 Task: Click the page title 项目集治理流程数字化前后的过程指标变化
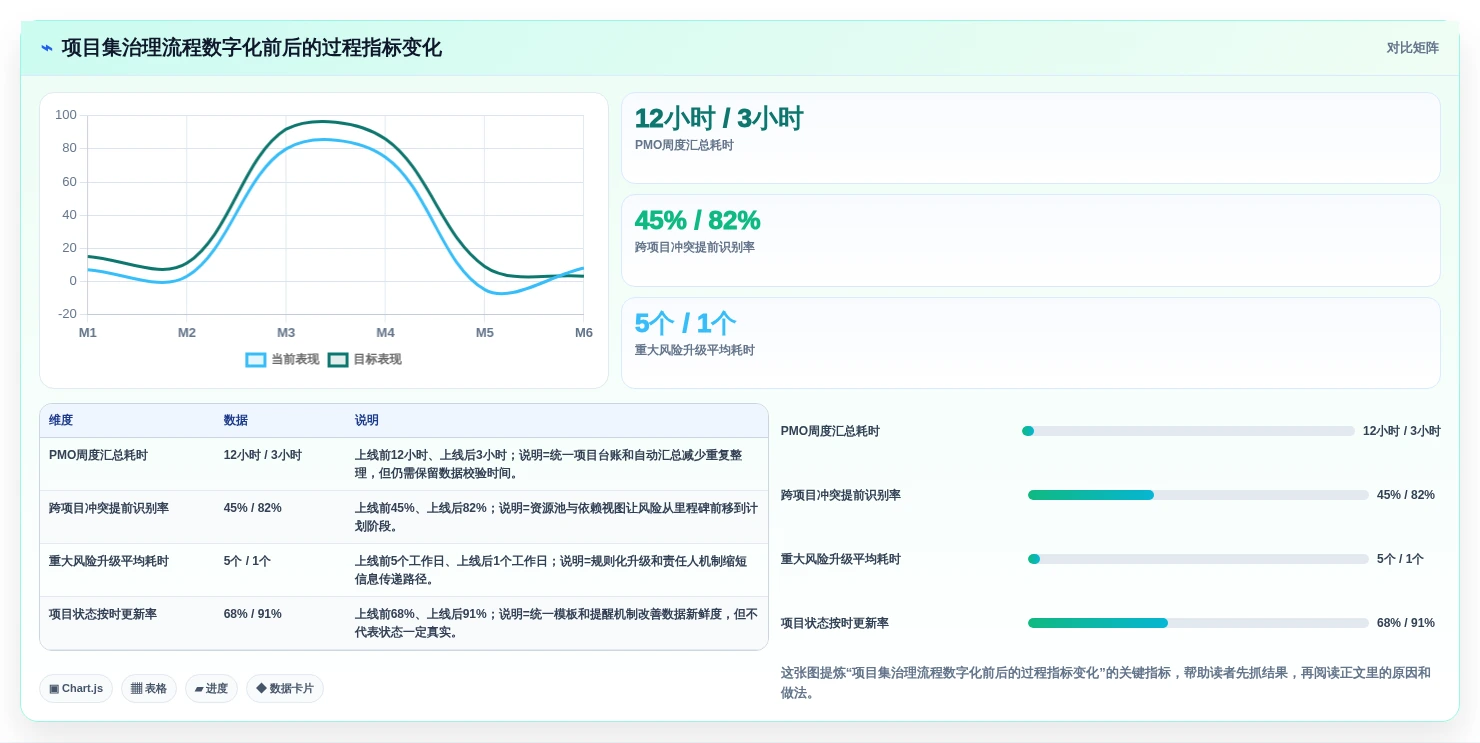pyautogui.click(x=252, y=48)
